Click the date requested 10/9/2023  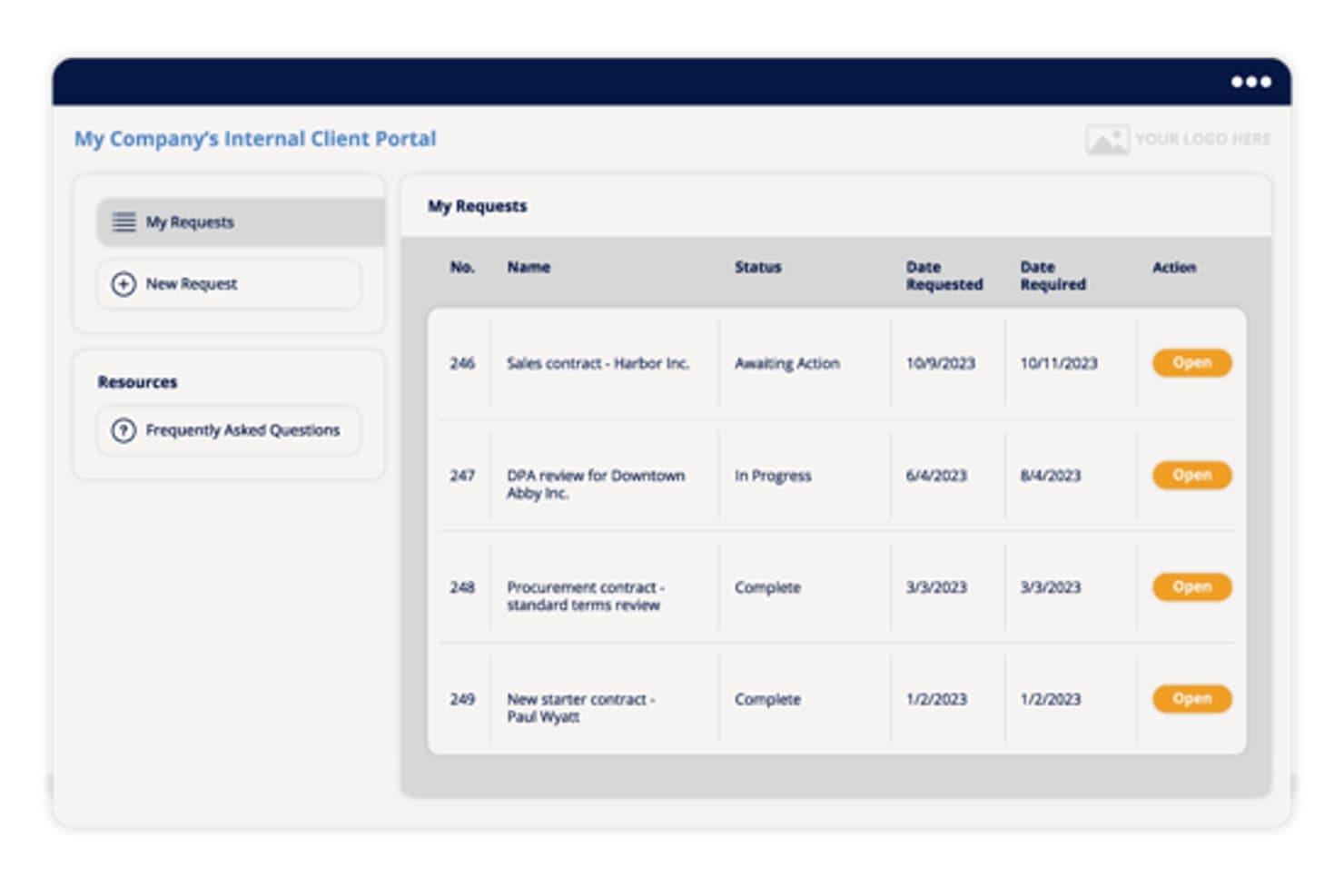tap(940, 363)
